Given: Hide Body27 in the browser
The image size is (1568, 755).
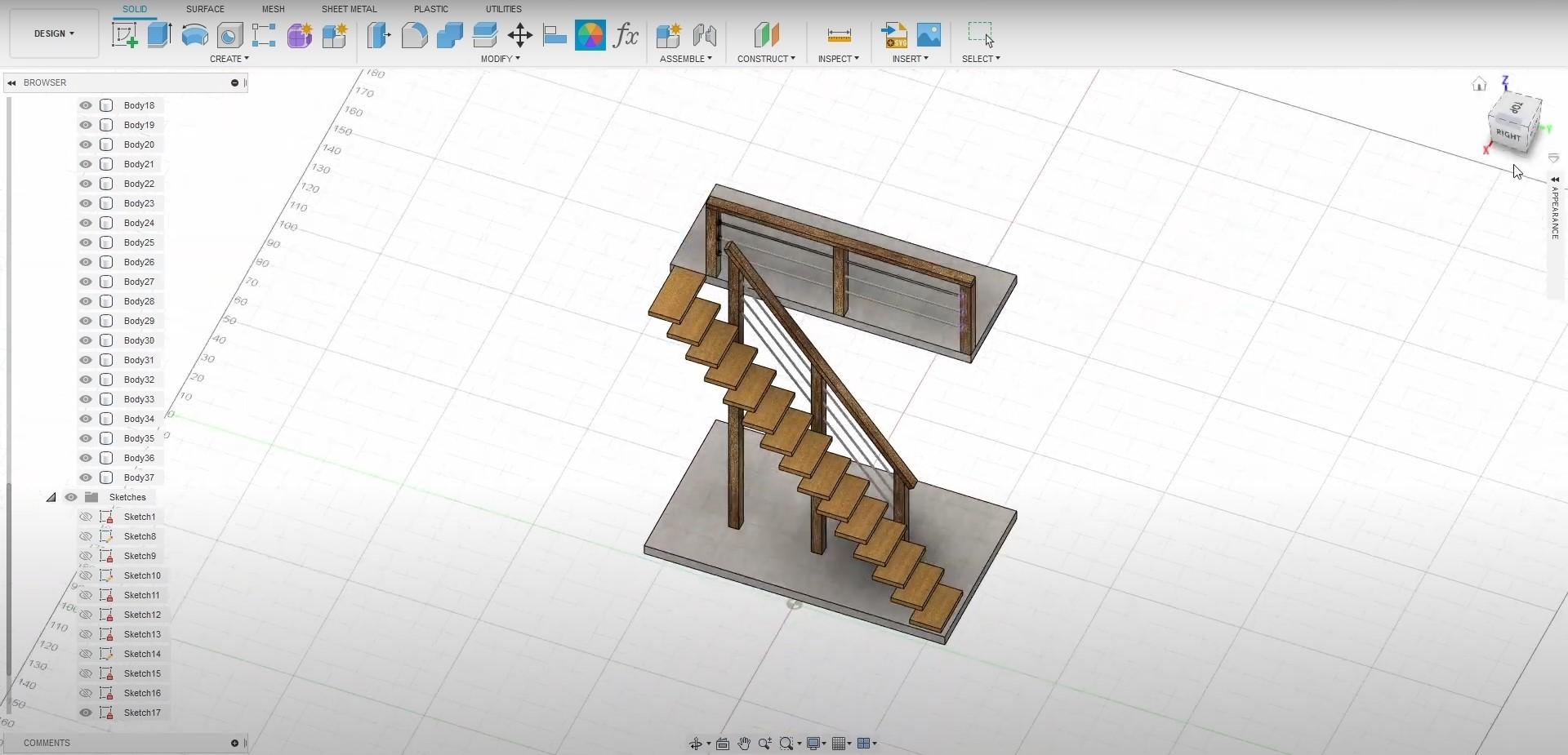Looking at the screenshot, I should [86, 282].
